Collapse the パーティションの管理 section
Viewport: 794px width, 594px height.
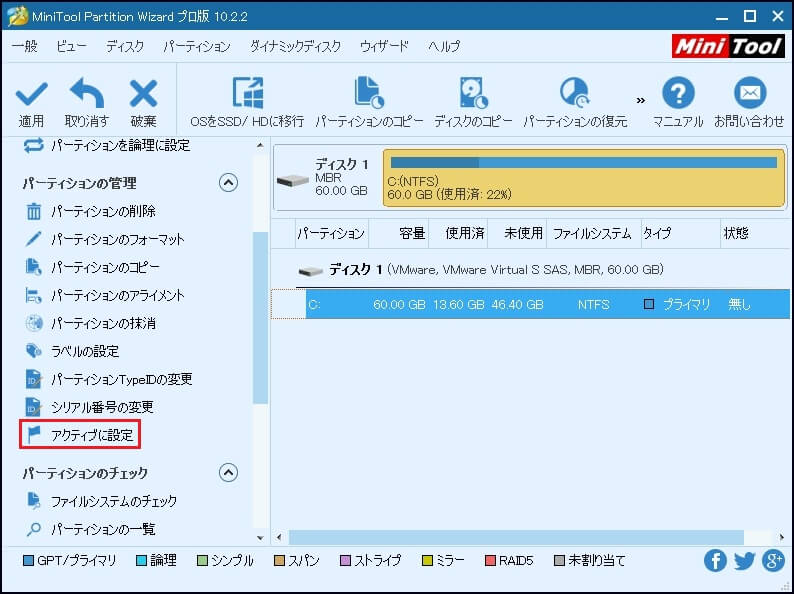228,182
